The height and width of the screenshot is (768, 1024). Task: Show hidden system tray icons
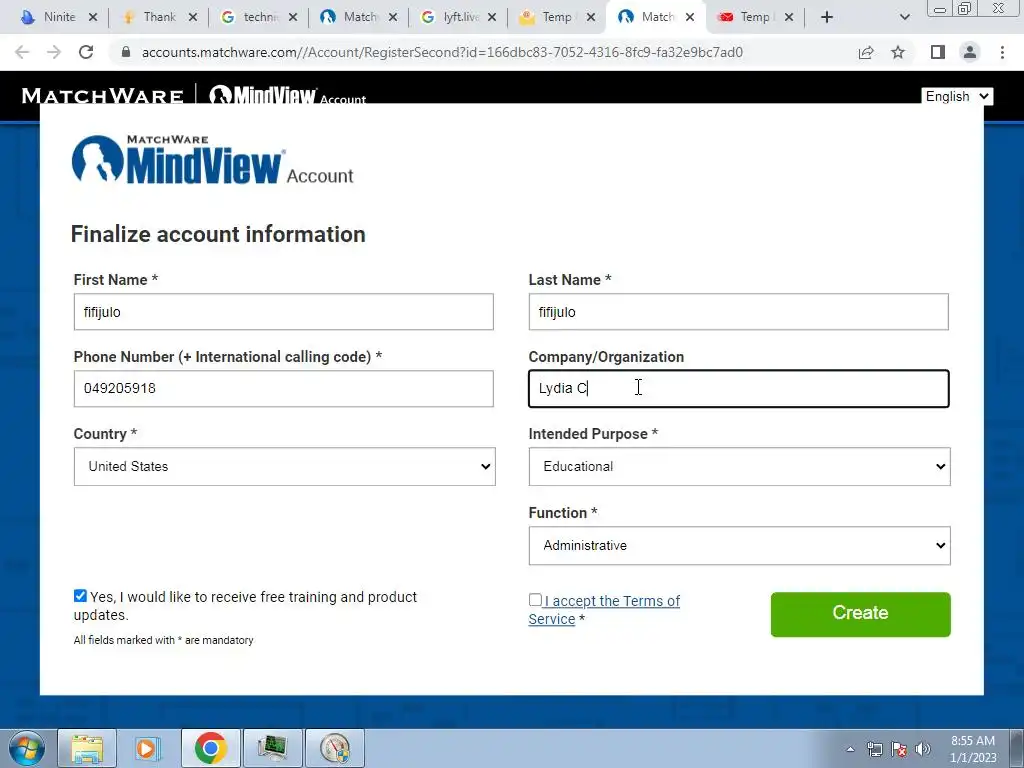coord(850,749)
